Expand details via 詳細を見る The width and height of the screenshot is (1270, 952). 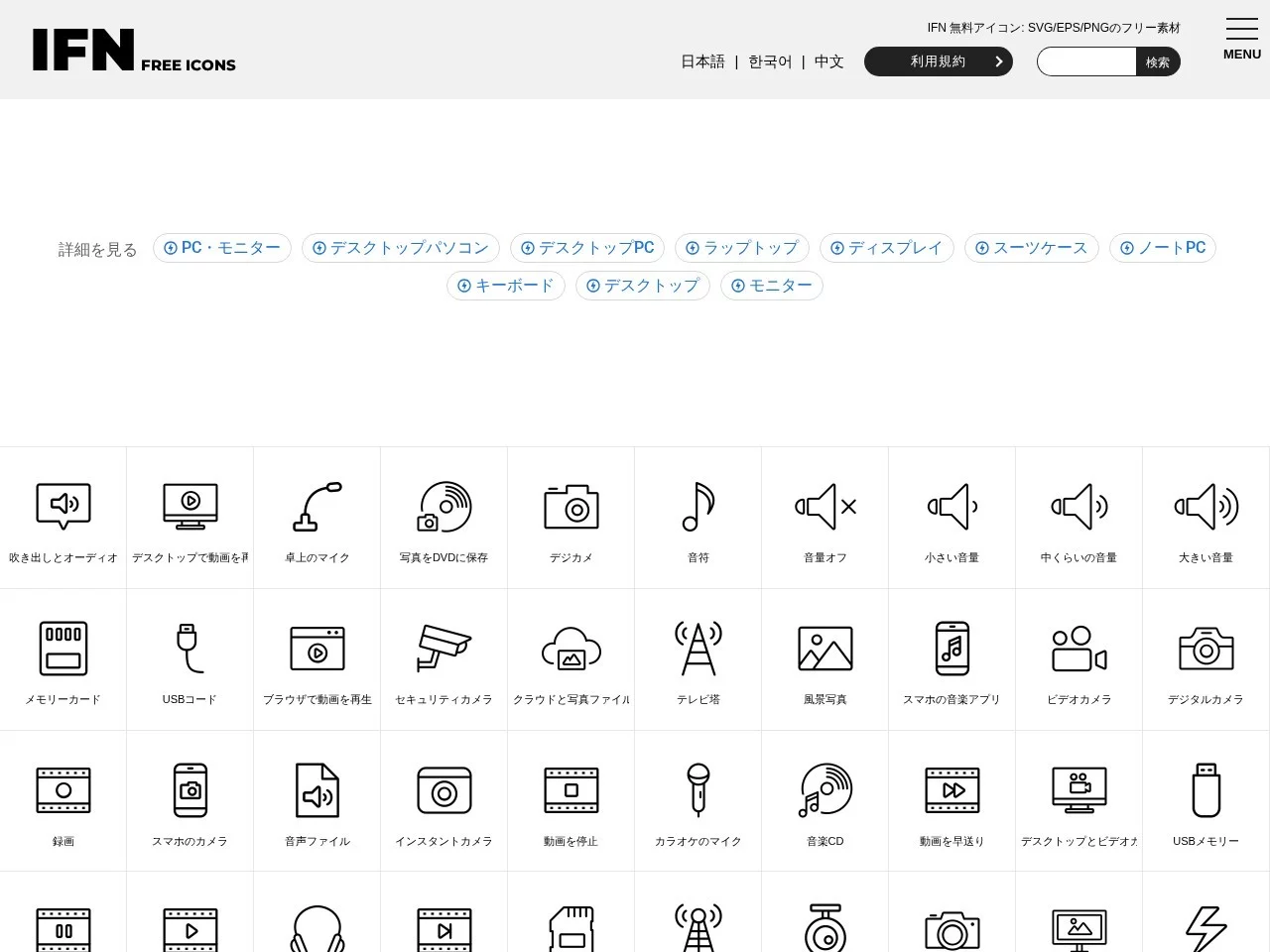point(96,250)
